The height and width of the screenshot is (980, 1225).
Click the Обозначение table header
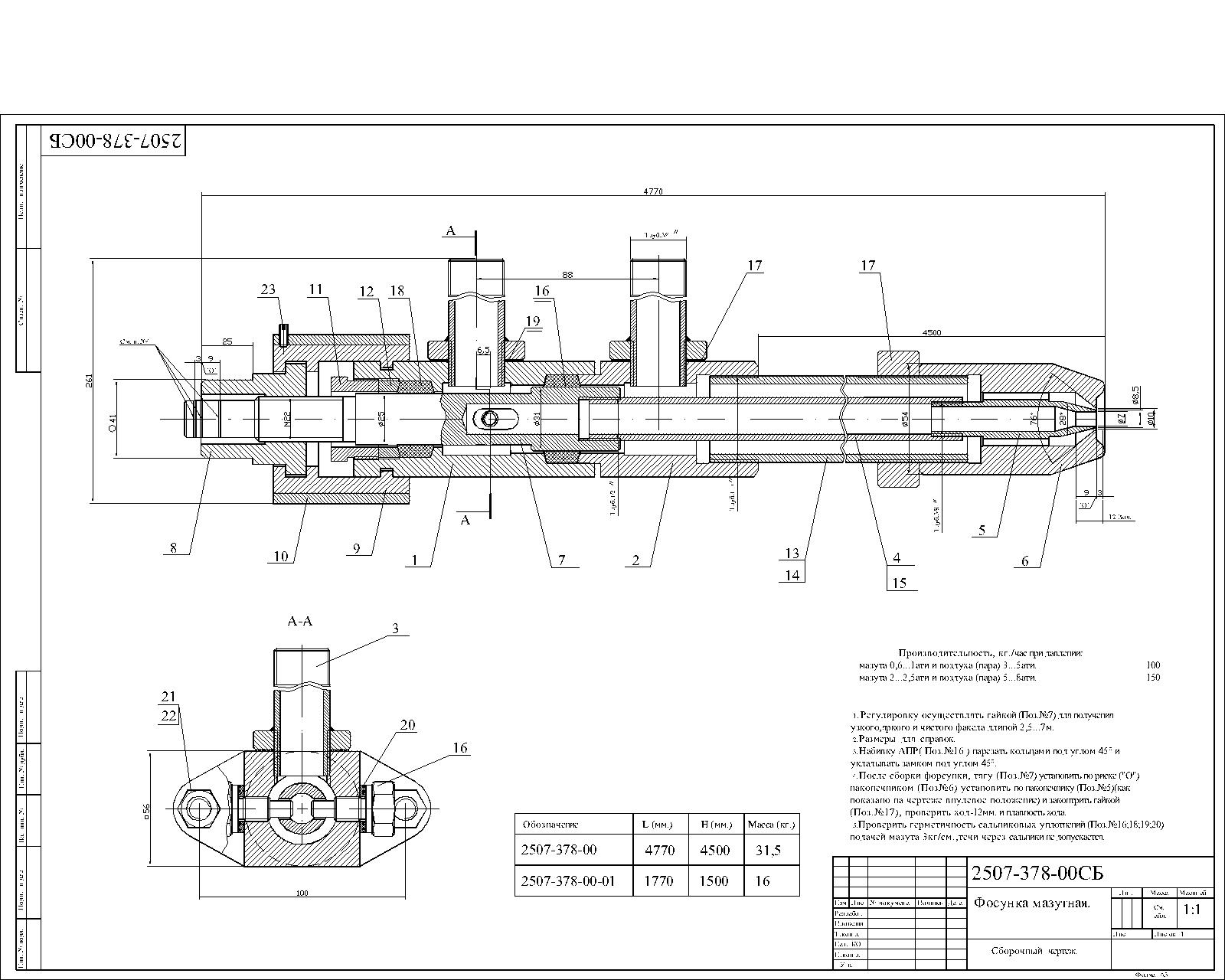tap(550, 825)
